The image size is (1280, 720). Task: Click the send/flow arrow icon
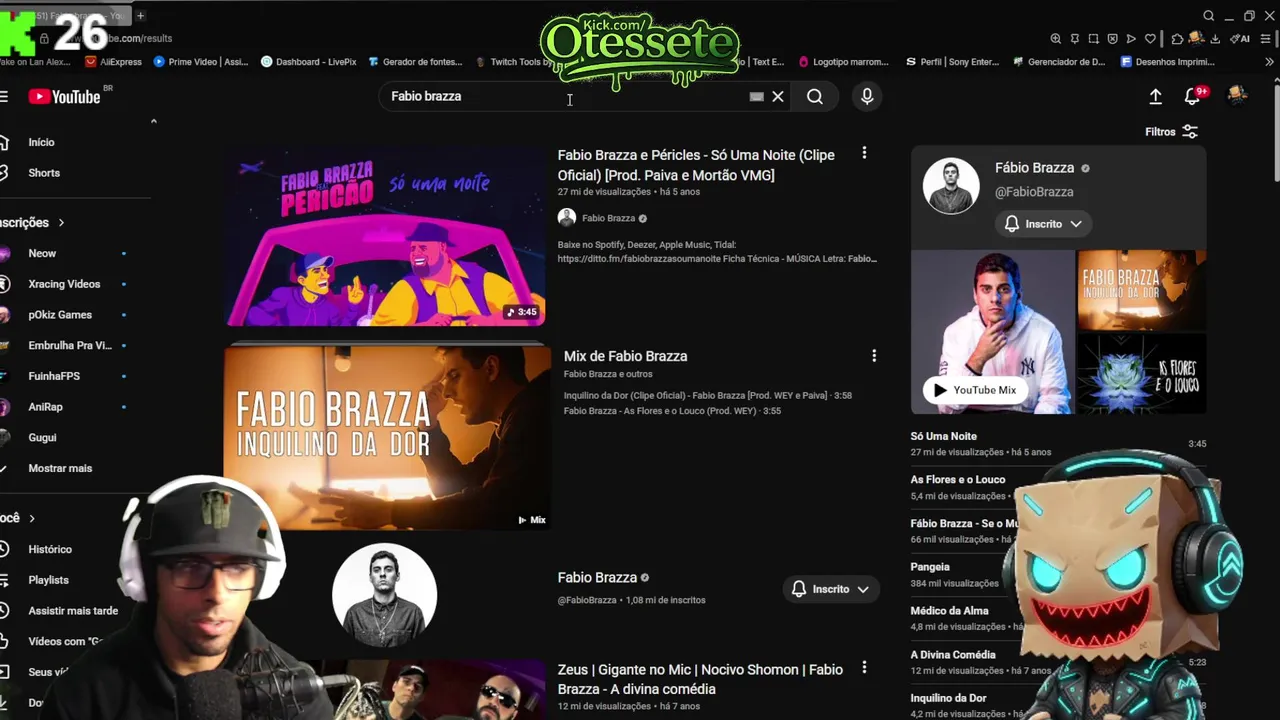tap(1132, 38)
